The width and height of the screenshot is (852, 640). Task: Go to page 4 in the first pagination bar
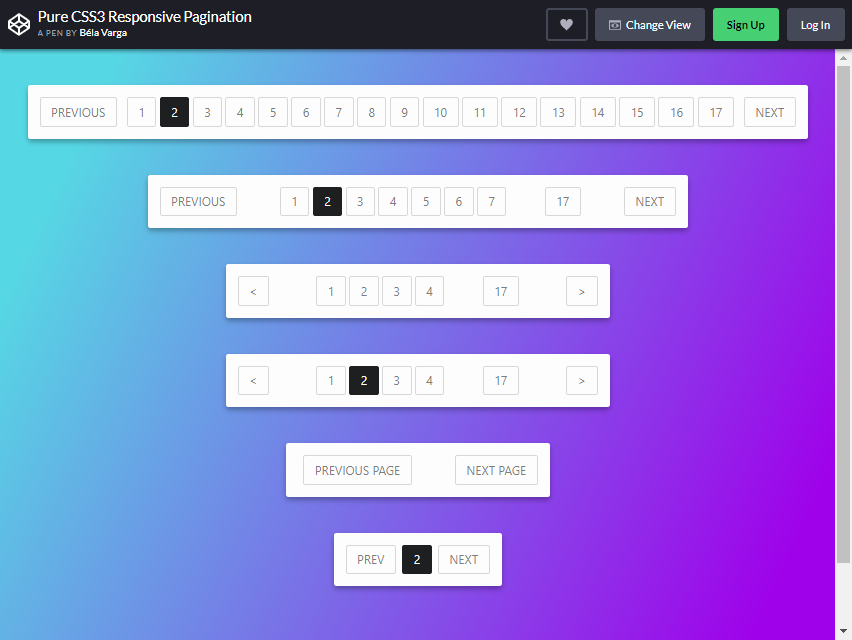tap(240, 112)
